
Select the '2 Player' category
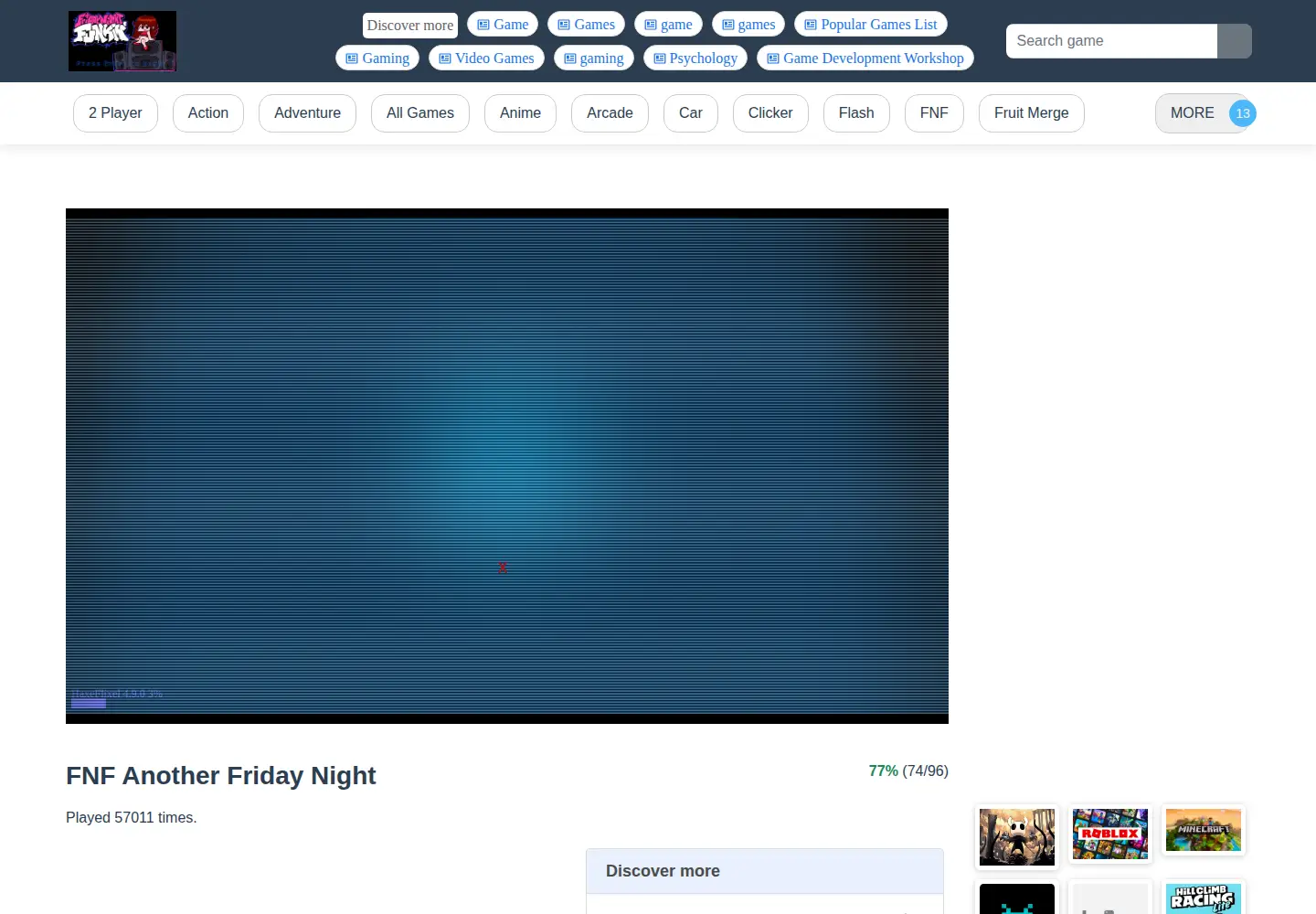pos(115,113)
